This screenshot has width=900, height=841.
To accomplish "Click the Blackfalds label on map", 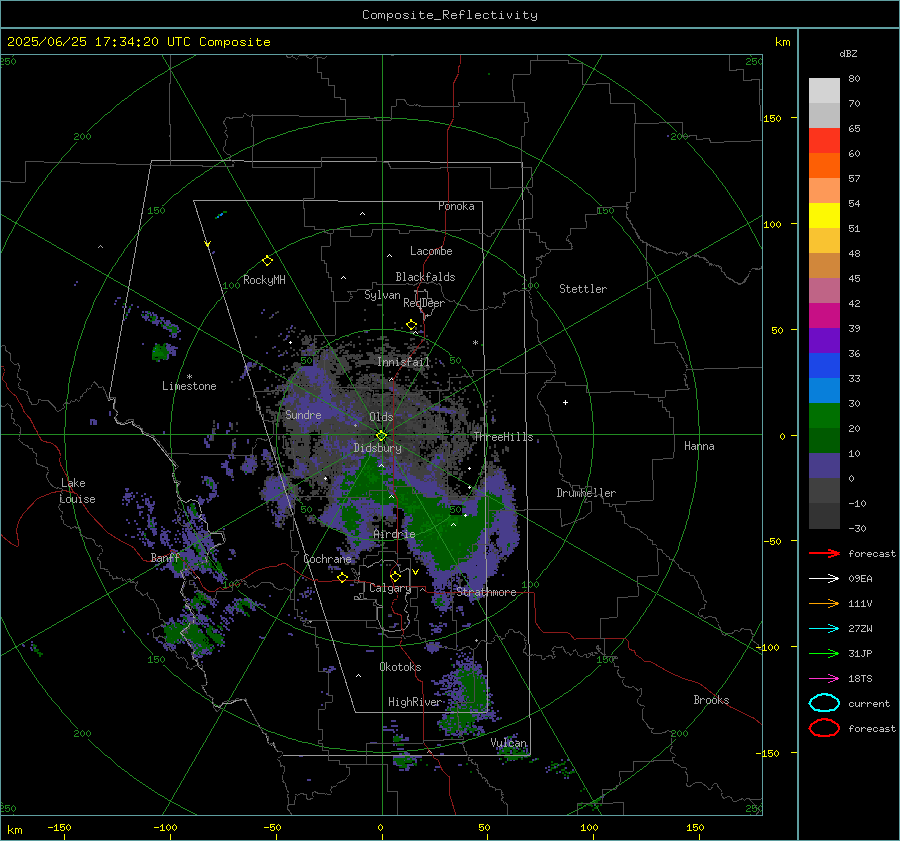I will click(425, 277).
